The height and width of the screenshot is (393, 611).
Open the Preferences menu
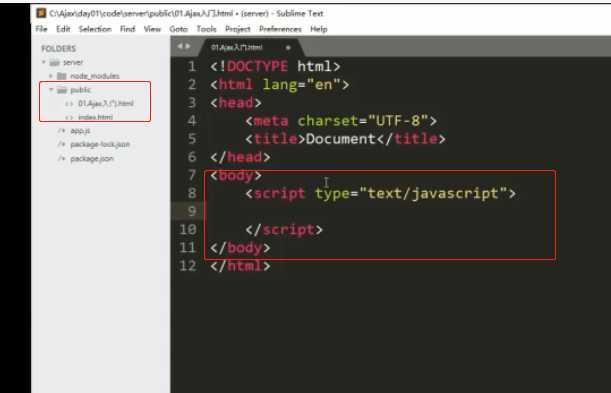[x=280, y=29]
